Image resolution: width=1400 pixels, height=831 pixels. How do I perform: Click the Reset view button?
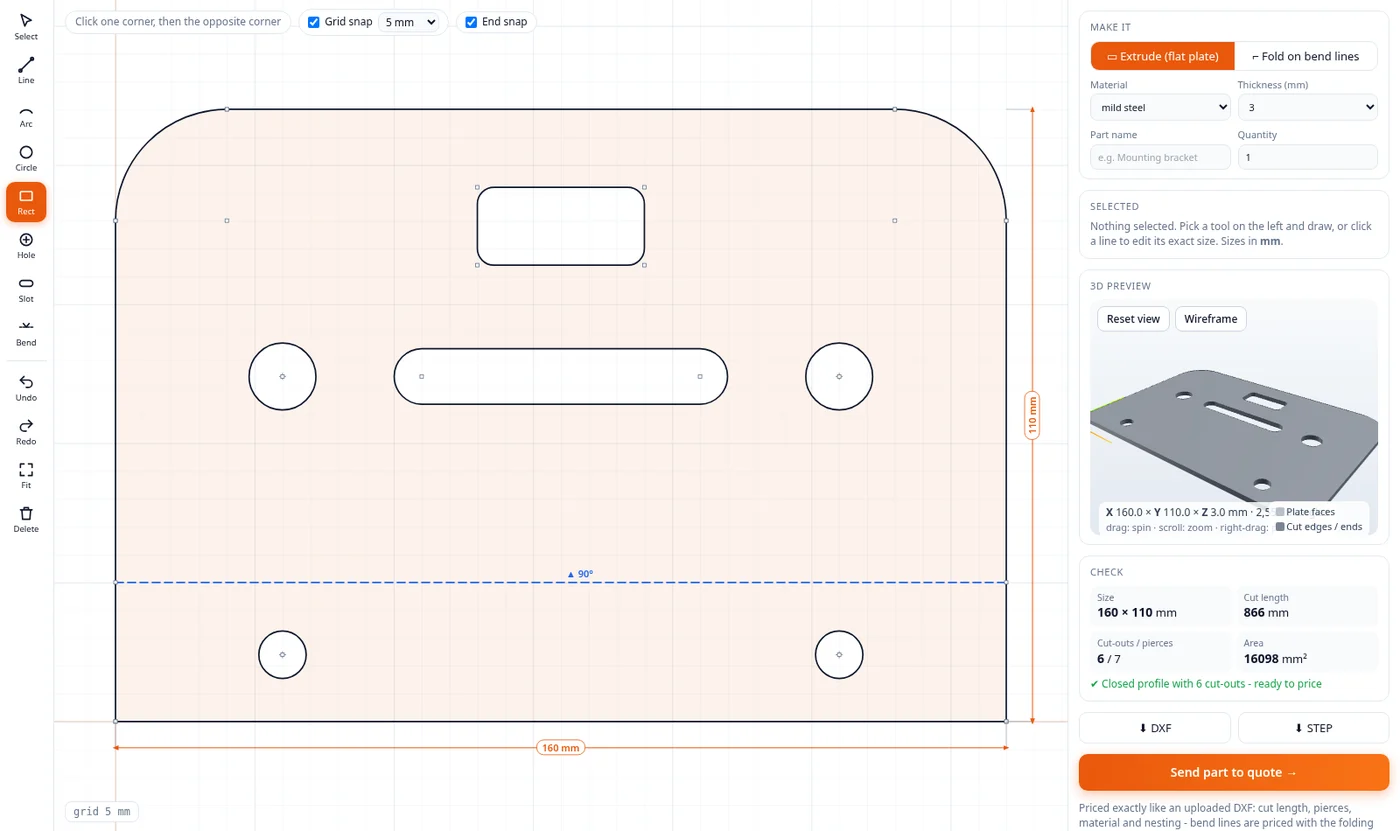[1133, 319]
